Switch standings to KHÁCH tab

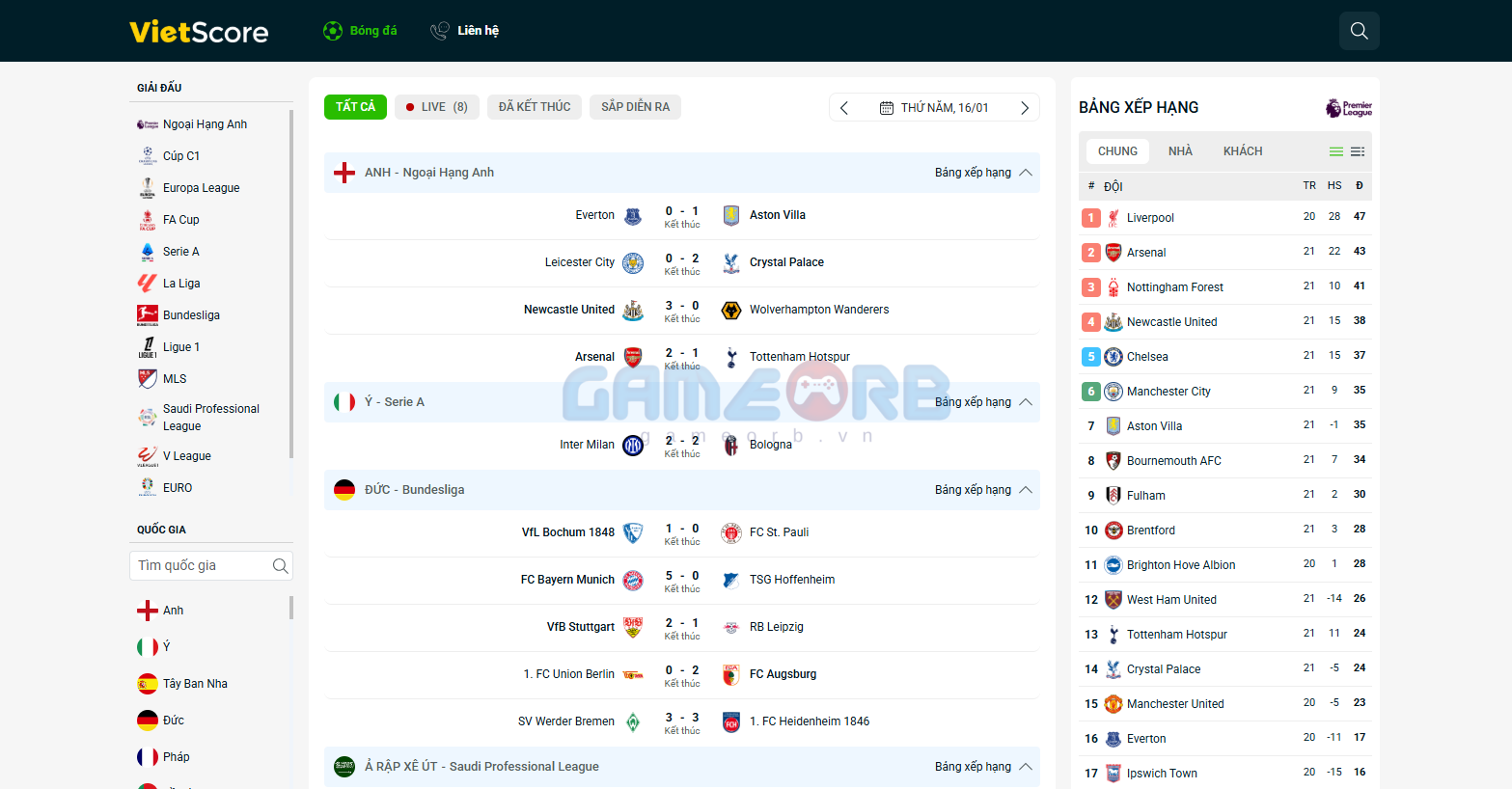pyautogui.click(x=1243, y=151)
